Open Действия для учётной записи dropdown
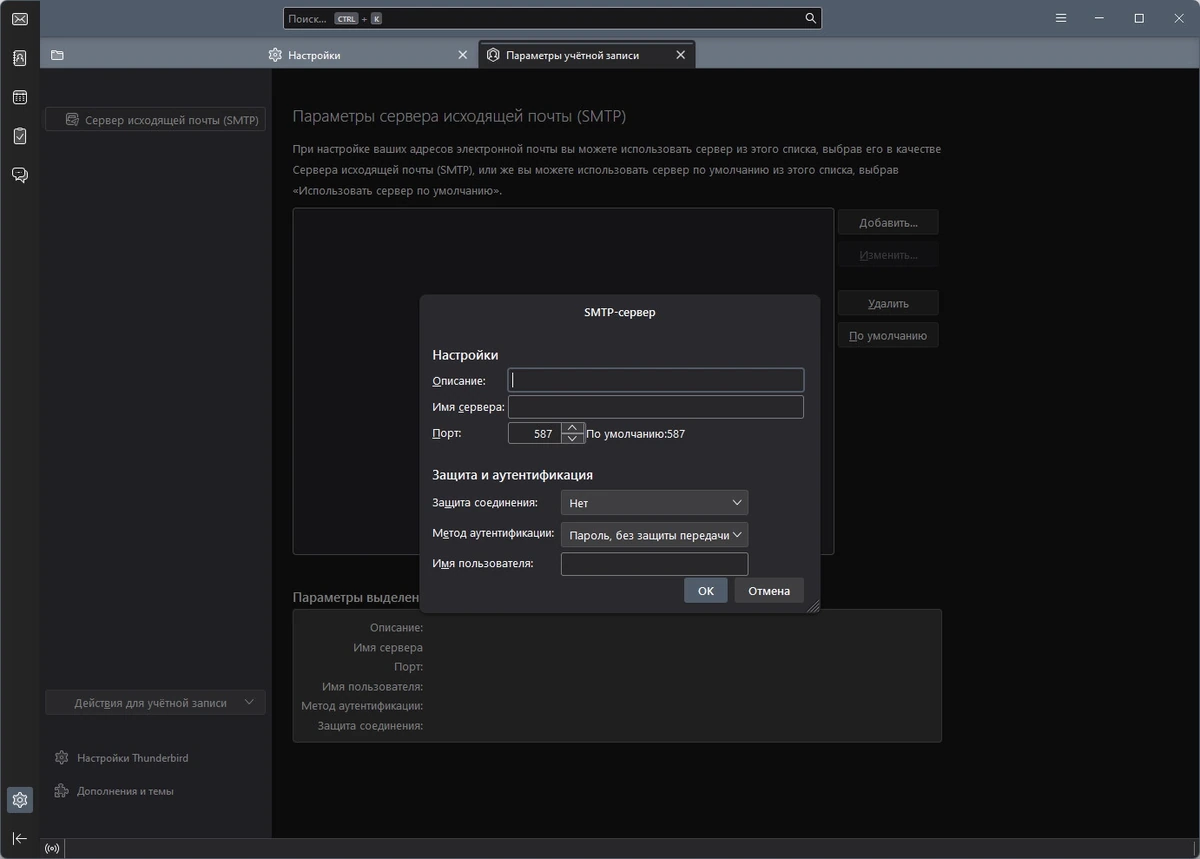 point(155,703)
